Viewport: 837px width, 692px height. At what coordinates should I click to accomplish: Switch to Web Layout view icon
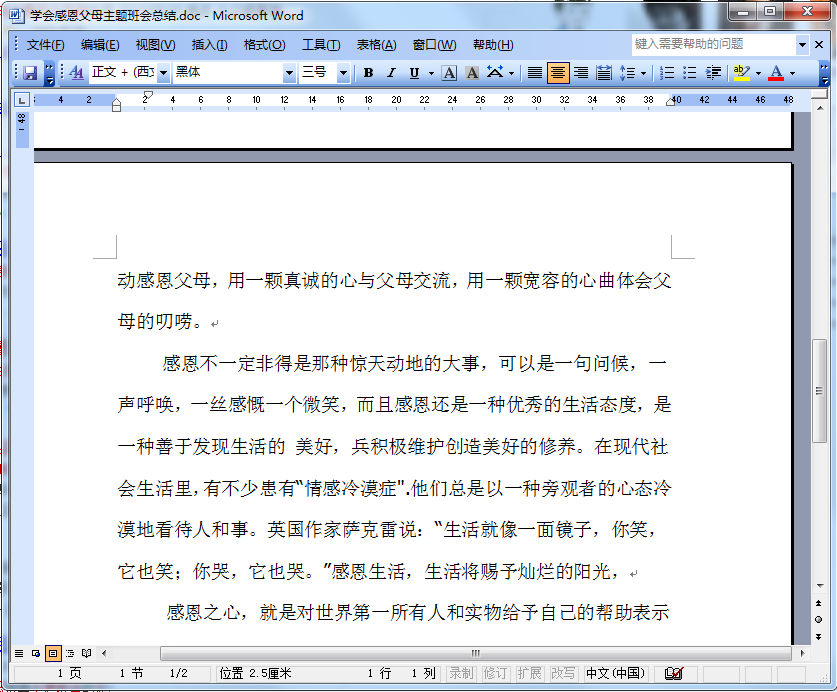point(36,653)
